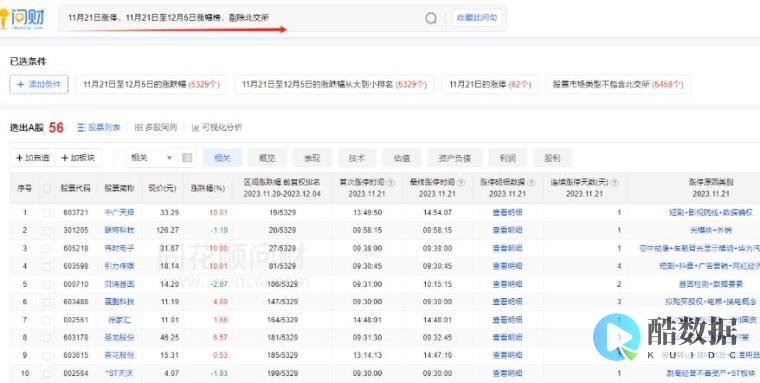This screenshot has height=383, width=760.
Task: Select the 股利 indicator tab
Action: 553,158
